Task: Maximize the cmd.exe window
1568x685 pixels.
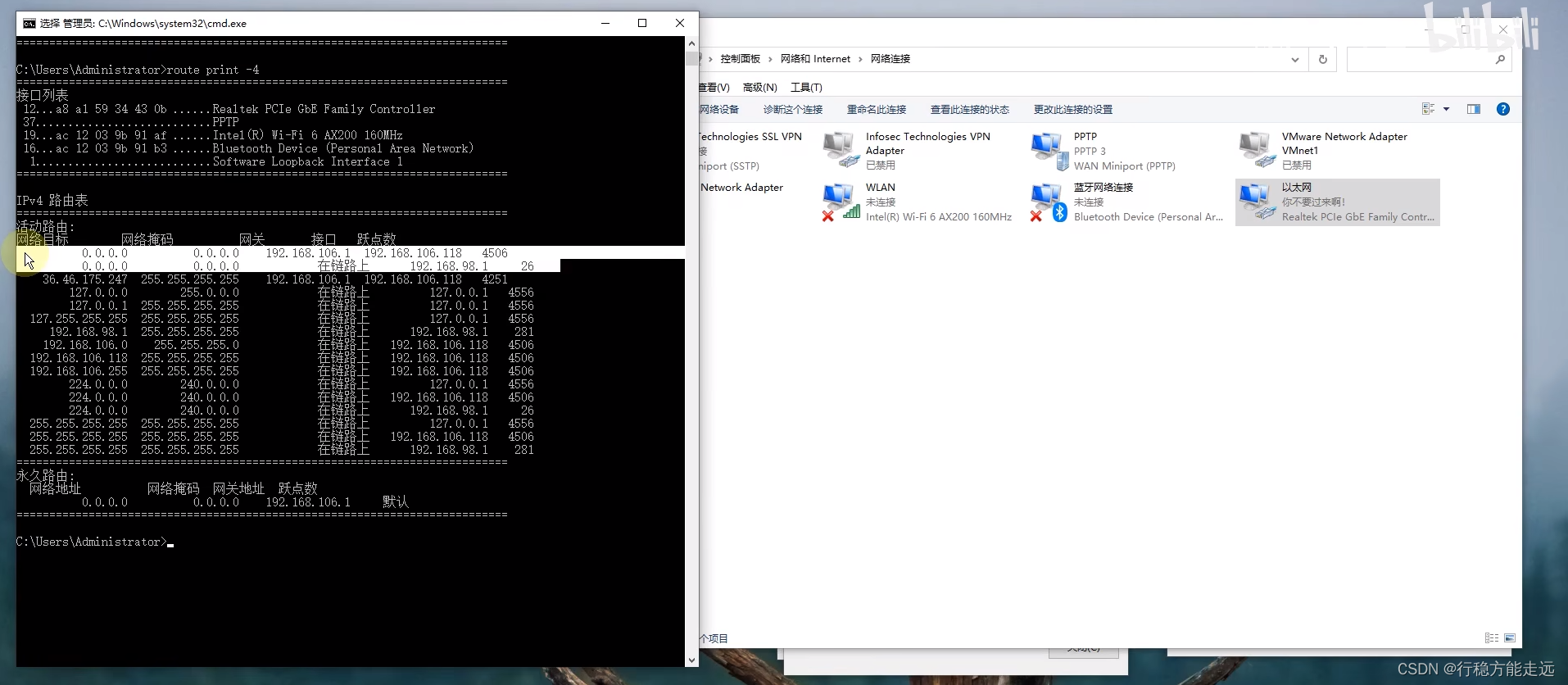Action: point(642,23)
